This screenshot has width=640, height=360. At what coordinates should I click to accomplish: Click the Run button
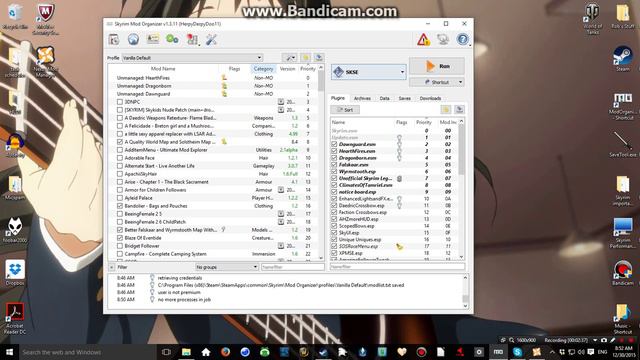437,66
